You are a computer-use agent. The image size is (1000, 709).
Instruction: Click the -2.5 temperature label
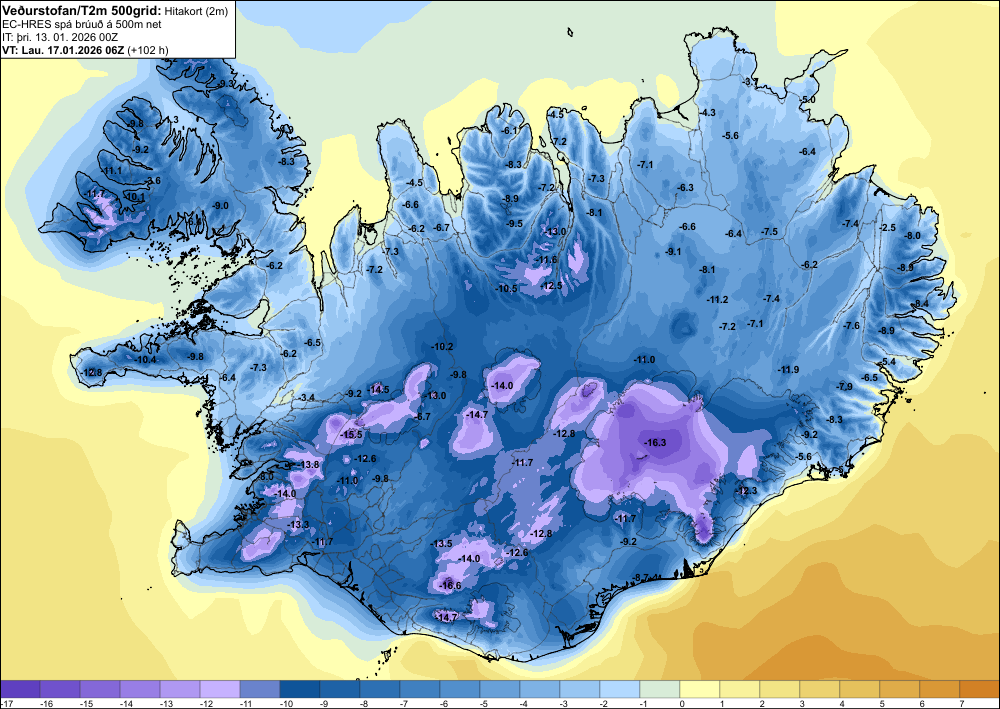click(887, 228)
